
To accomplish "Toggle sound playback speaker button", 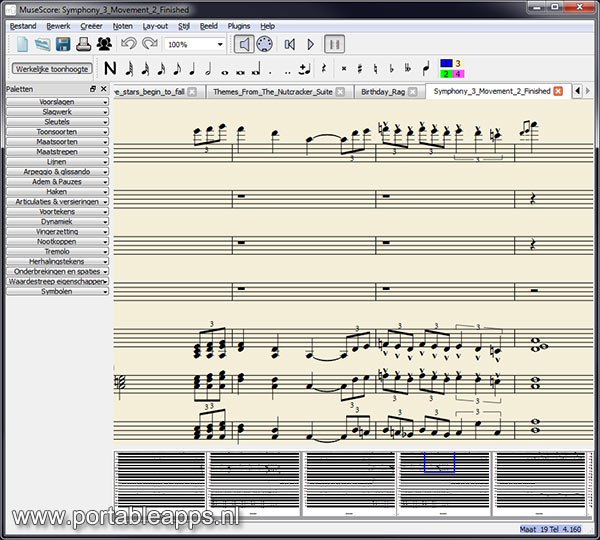I will 244,44.
